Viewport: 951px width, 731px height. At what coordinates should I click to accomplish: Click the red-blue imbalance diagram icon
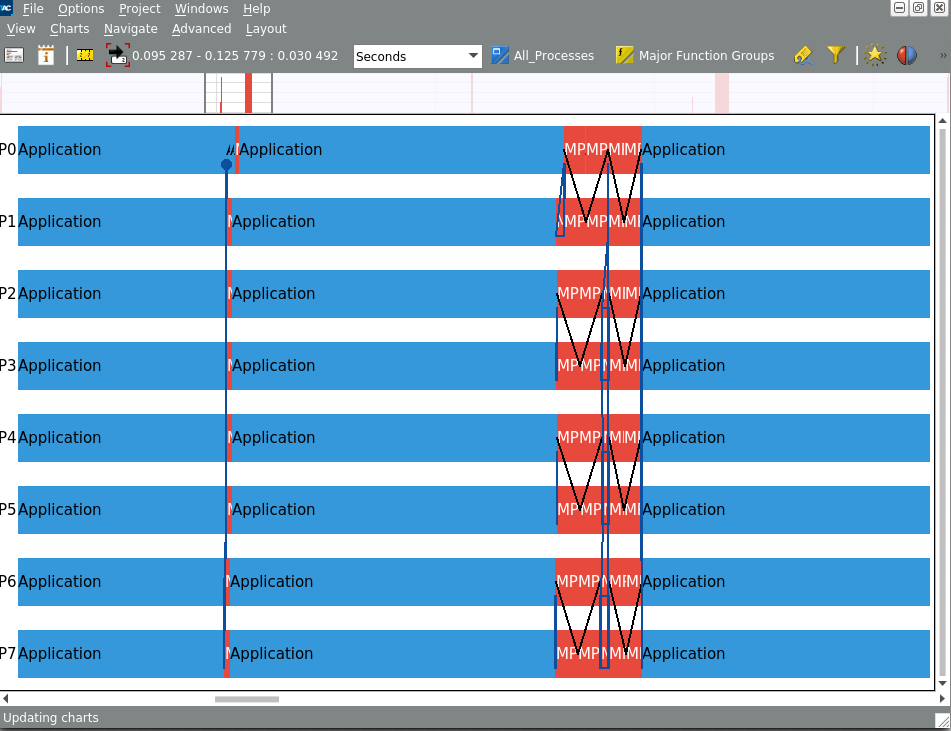907,55
